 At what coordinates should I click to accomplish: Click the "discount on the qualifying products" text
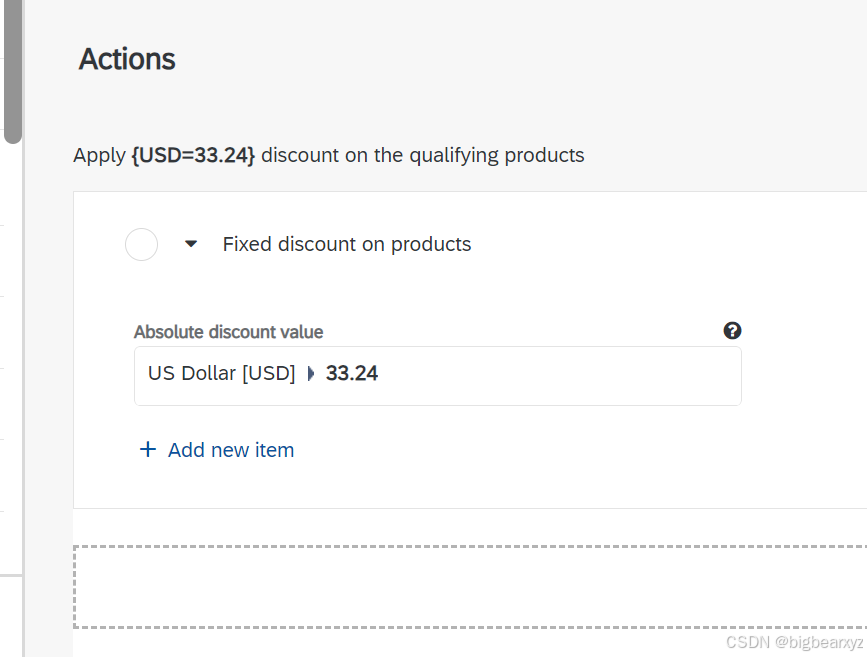(422, 155)
